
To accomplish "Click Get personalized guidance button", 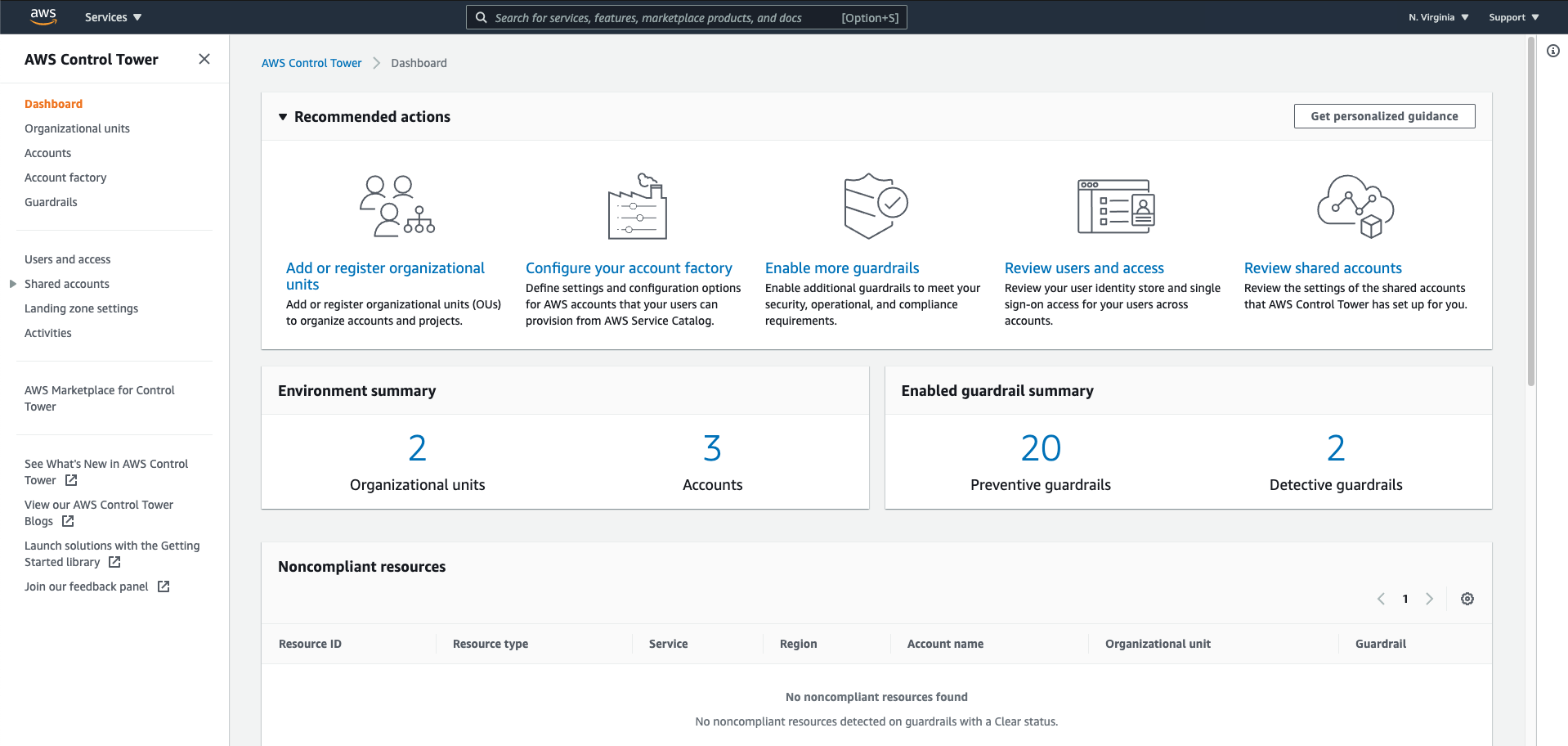I will click(1384, 116).
